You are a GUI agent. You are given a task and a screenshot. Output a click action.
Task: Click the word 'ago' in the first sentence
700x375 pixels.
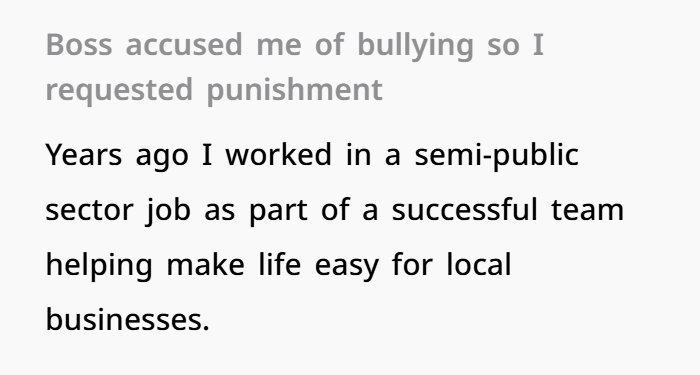[162, 158]
